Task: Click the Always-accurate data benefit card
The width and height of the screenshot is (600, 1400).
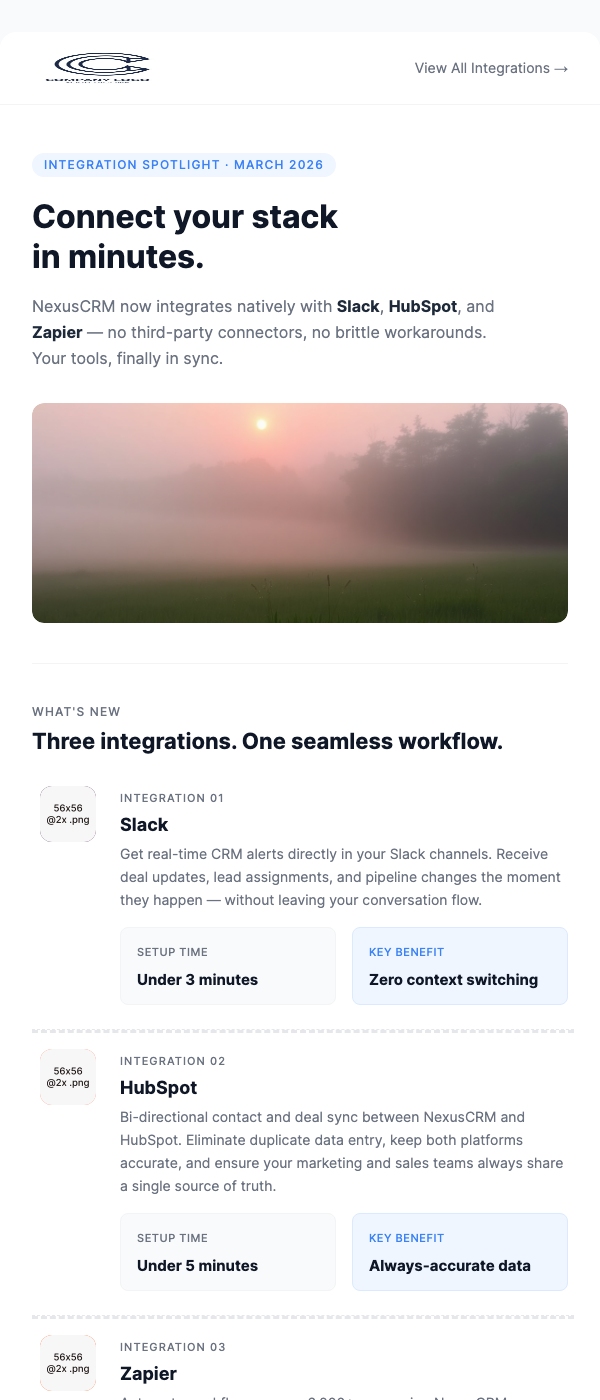Action: point(460,1252)
